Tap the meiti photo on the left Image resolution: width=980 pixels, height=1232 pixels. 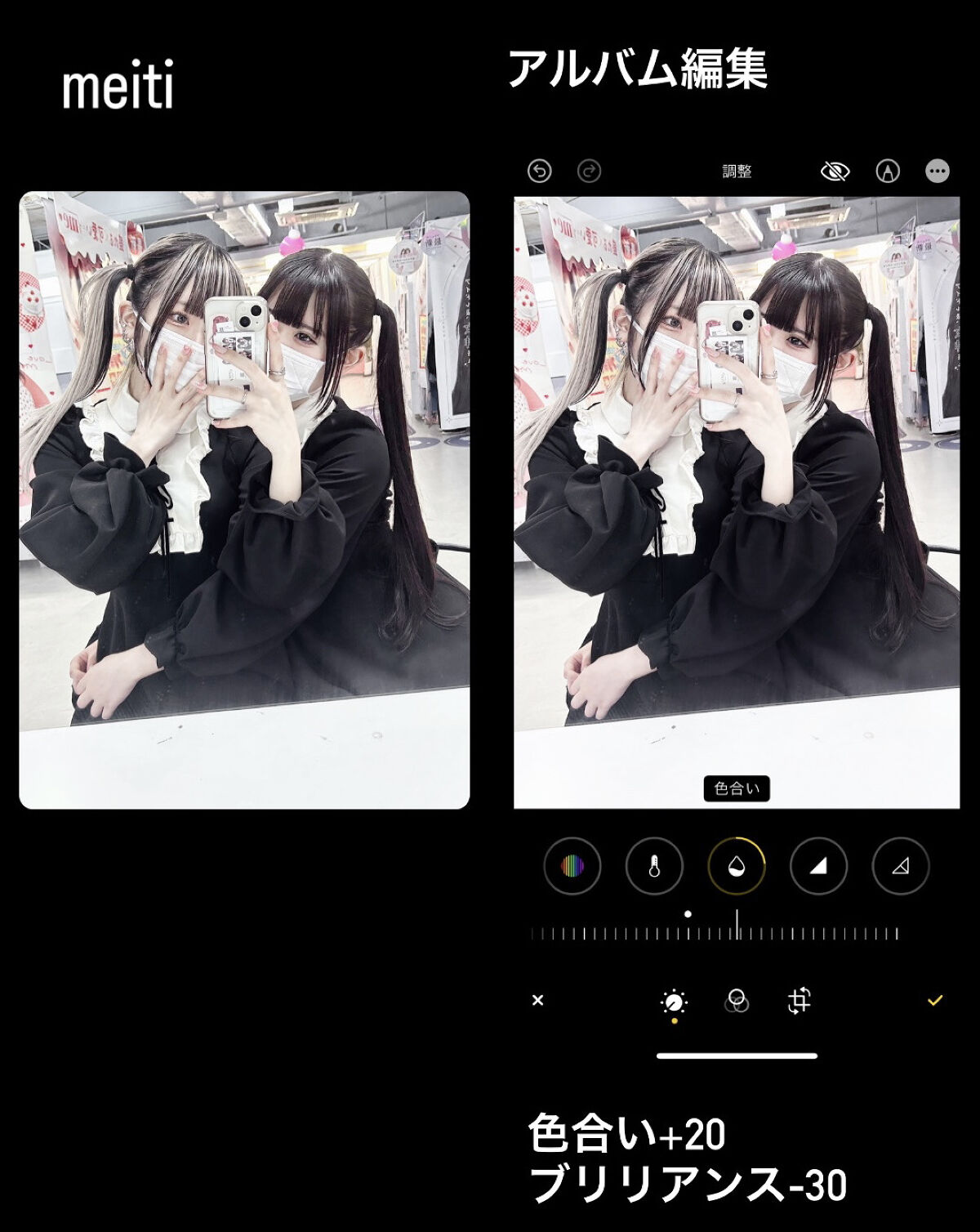244,500
